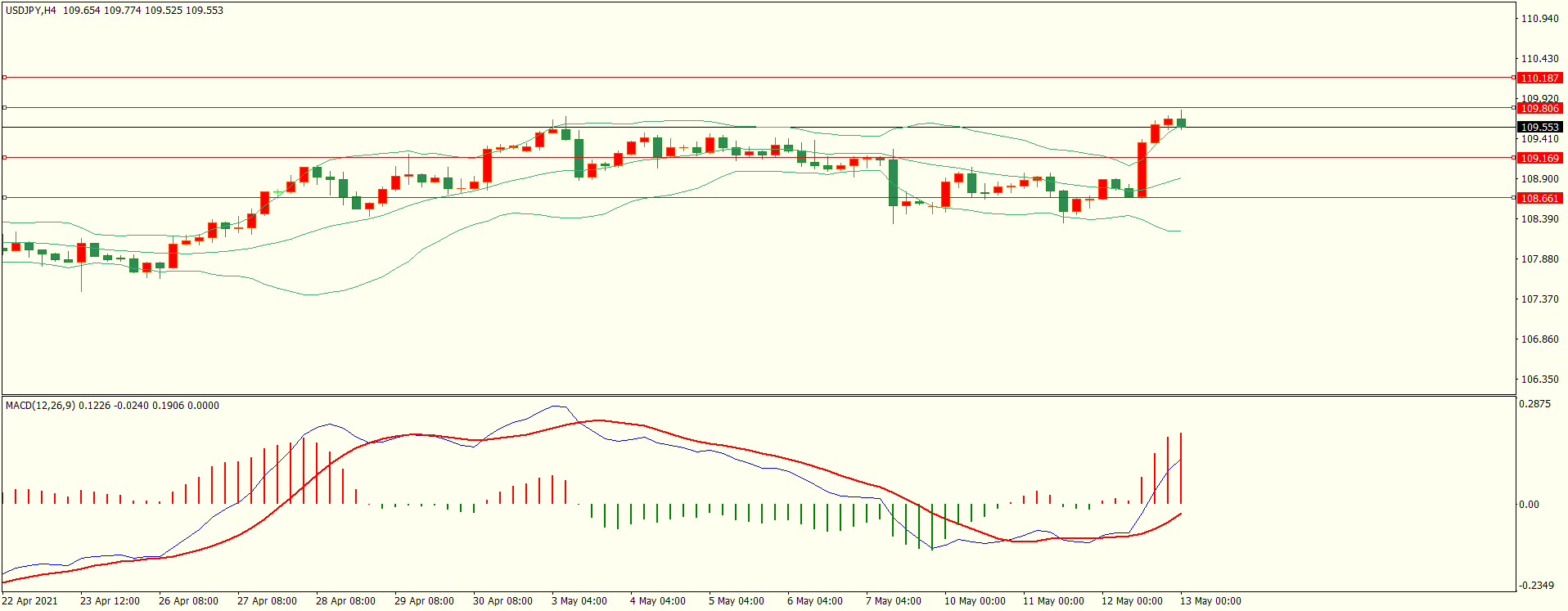This screenshot has width=1568, height=611.
Task: Click the 13 May 00:00 time label
Action: [x=1210, y=601]
